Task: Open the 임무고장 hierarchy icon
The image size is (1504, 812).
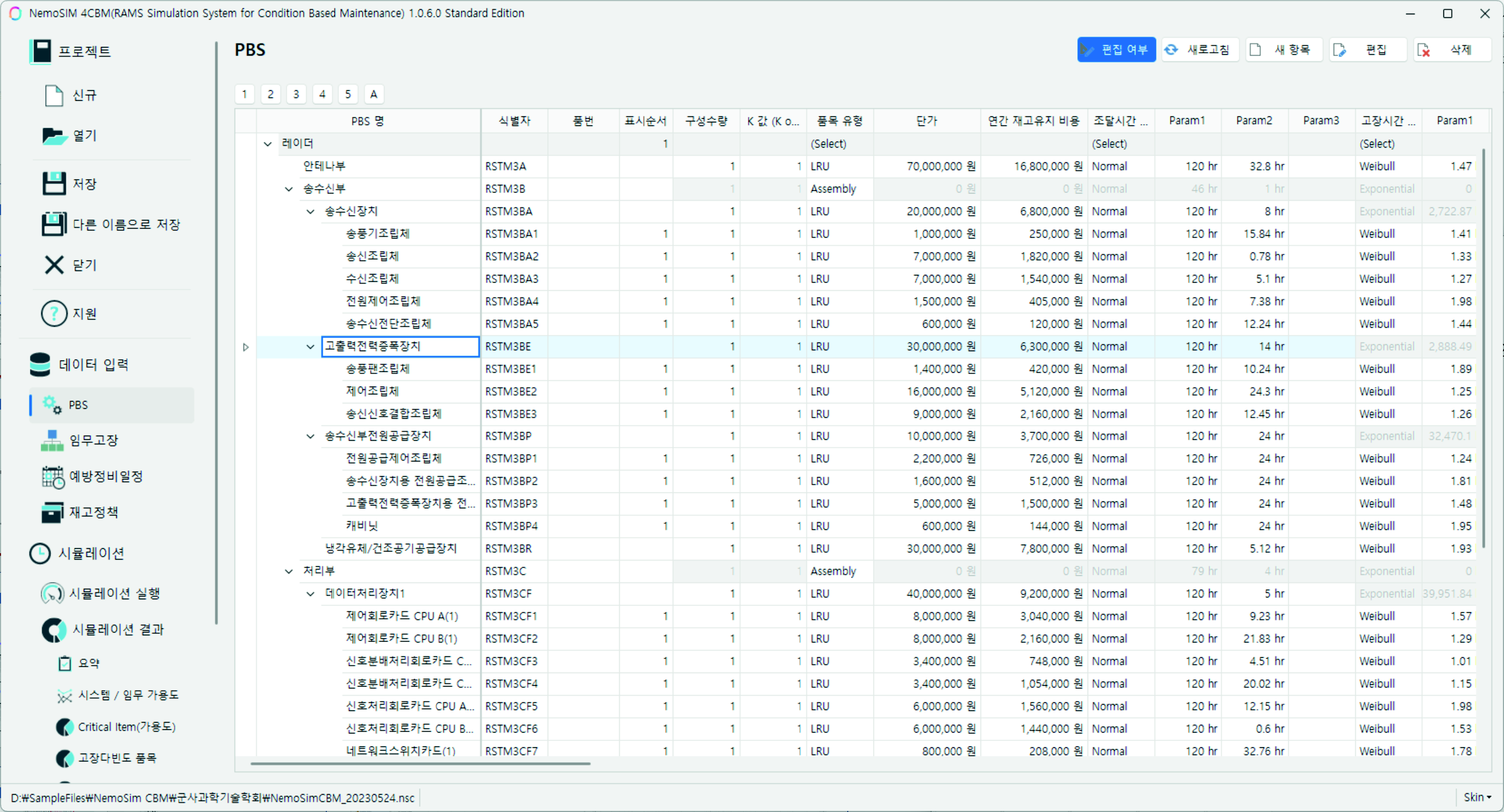Action: click(52, 440)
